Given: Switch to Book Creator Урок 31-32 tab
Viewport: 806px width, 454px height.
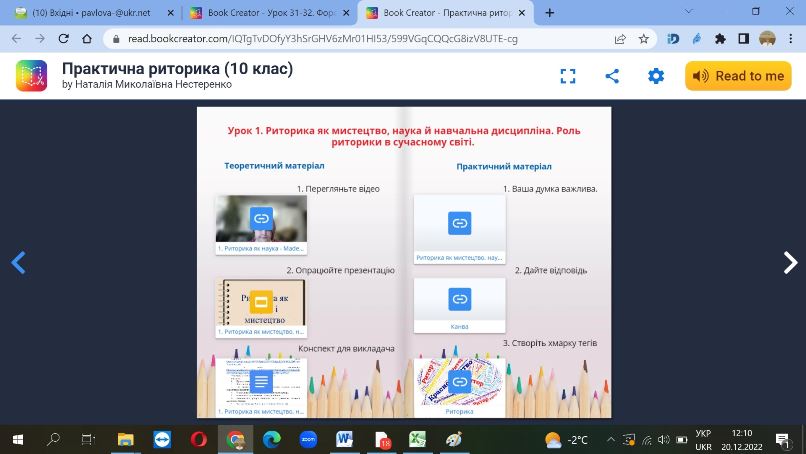Looking at the screenshot, I should pos(270,13).
